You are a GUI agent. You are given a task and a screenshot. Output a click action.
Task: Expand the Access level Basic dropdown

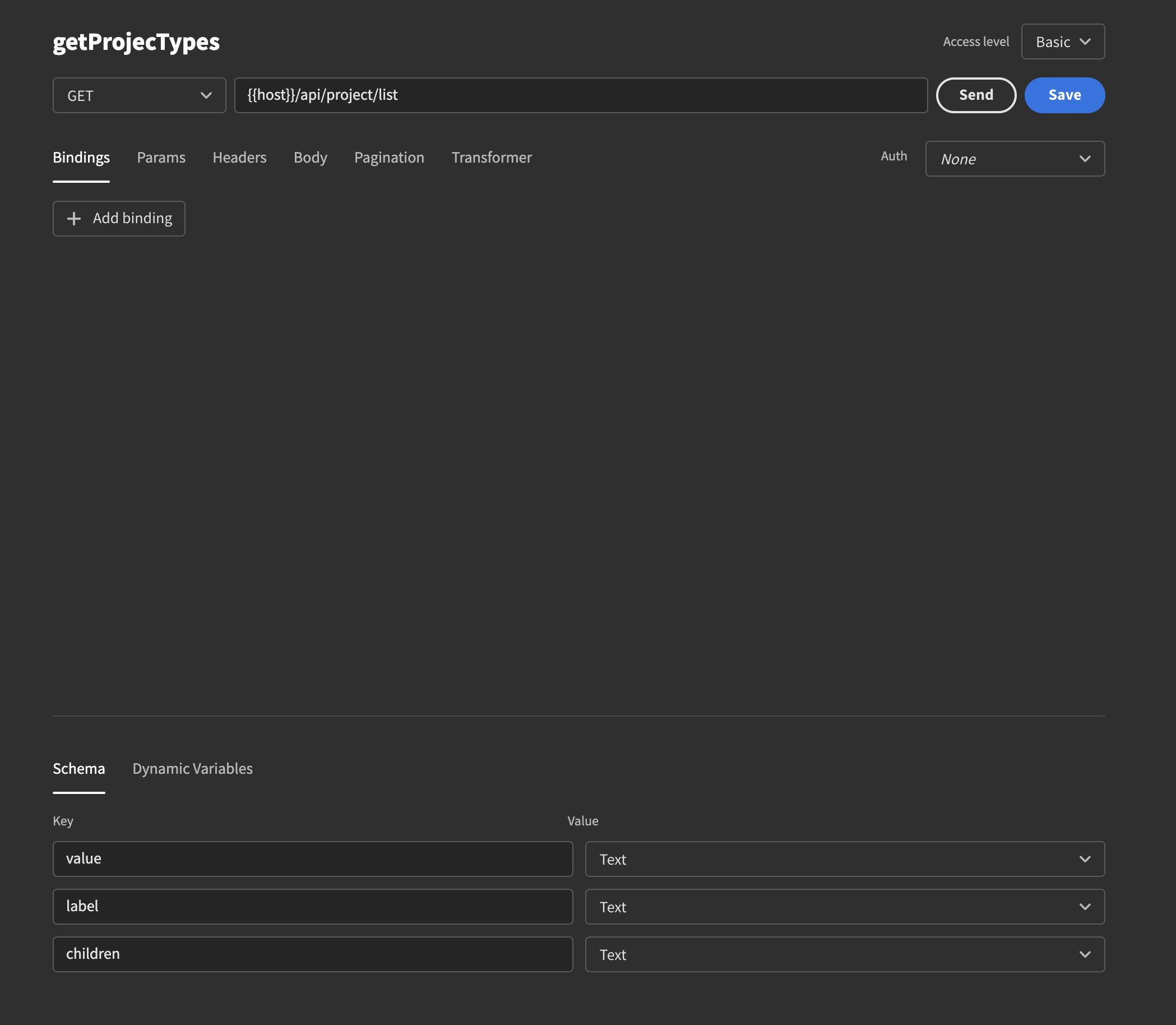[x=1062, y=41]
